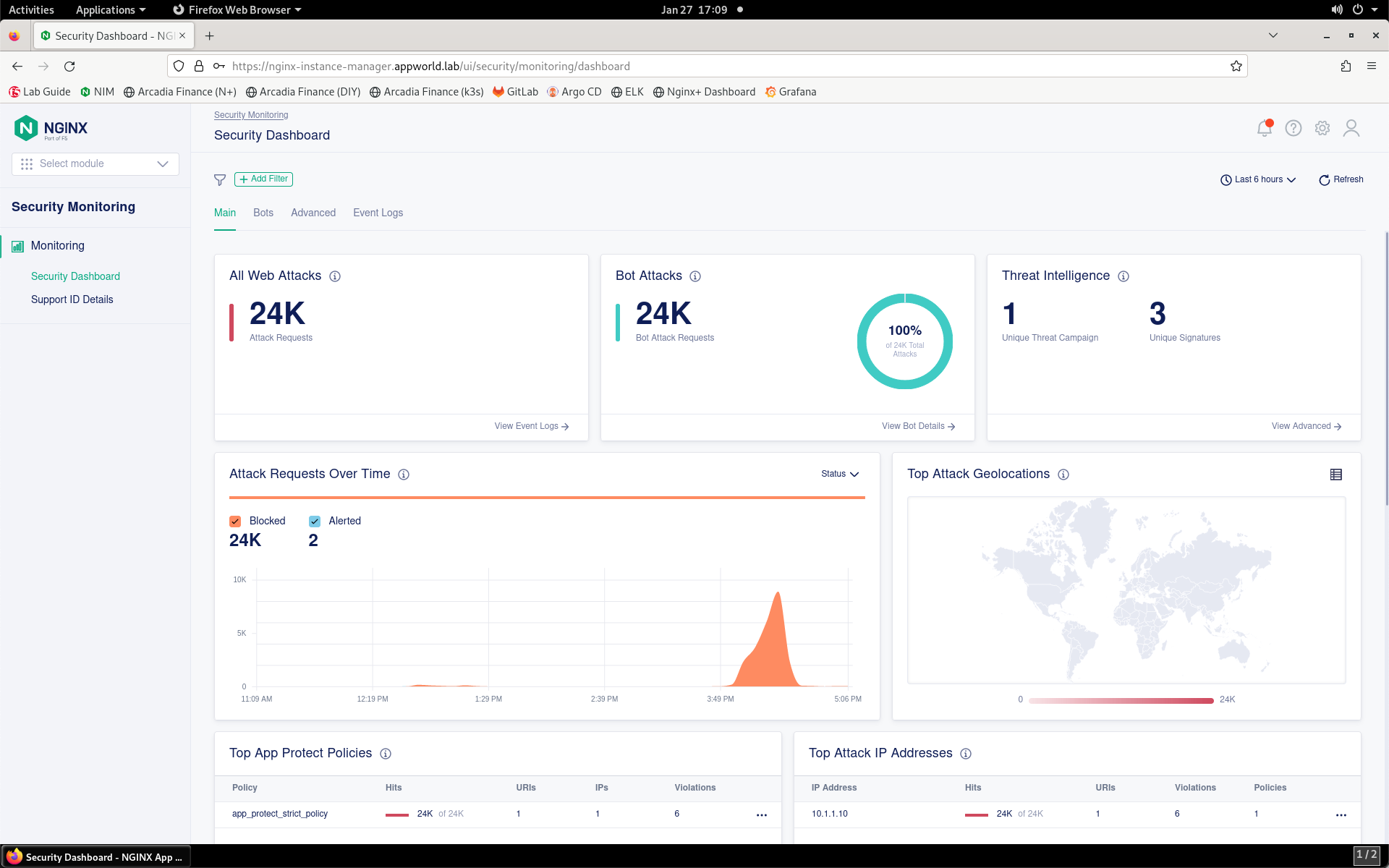Open a new browser tab
1389x868 pixels.
[x=209, y=36]
